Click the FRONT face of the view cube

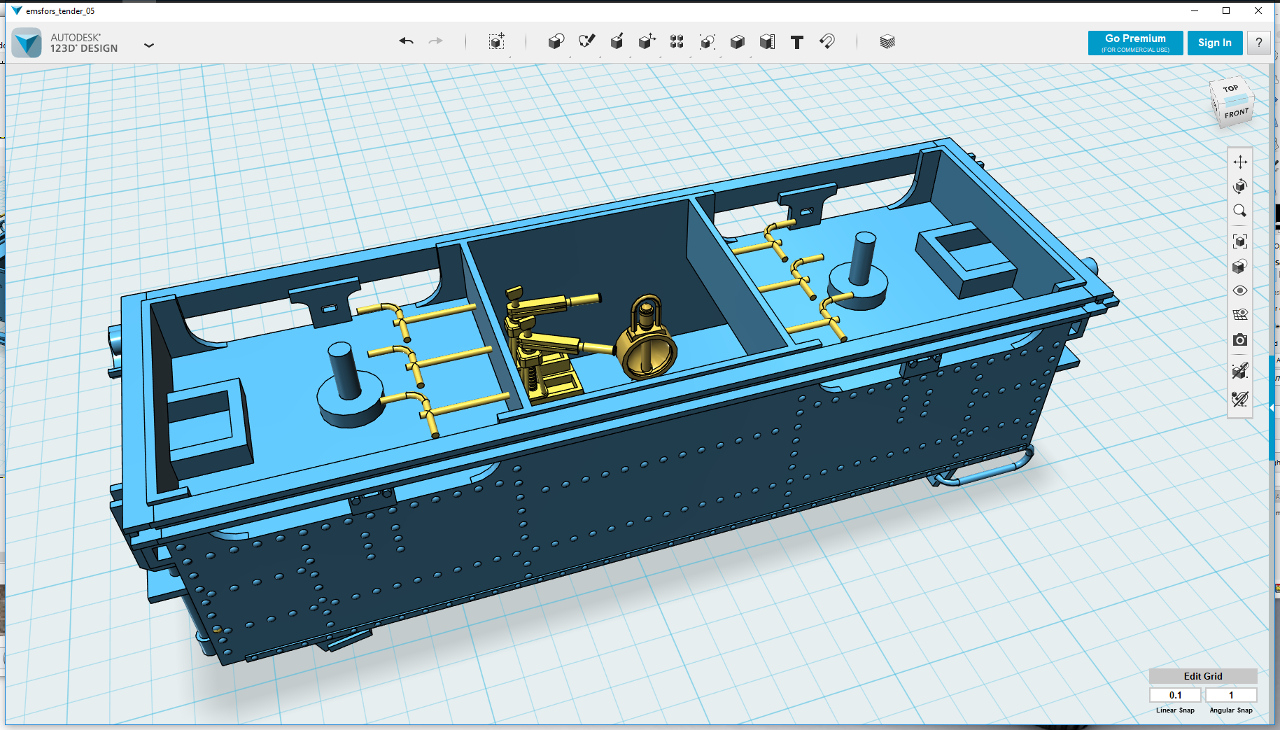1236,113
